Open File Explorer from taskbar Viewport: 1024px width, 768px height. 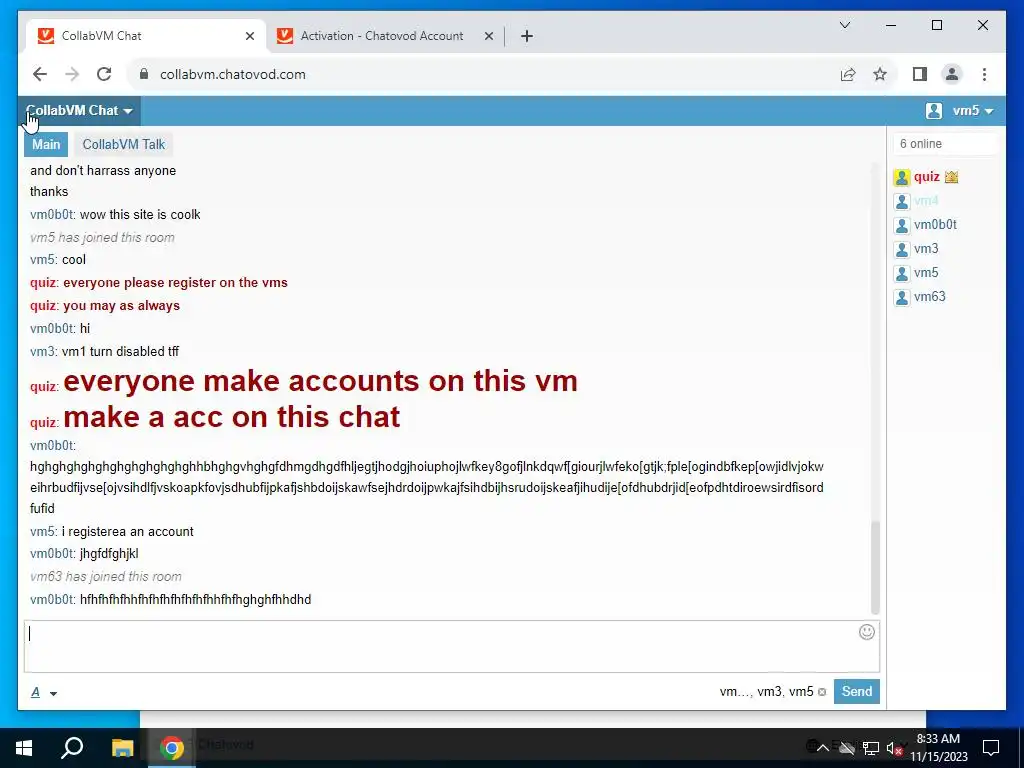point(122,748)
